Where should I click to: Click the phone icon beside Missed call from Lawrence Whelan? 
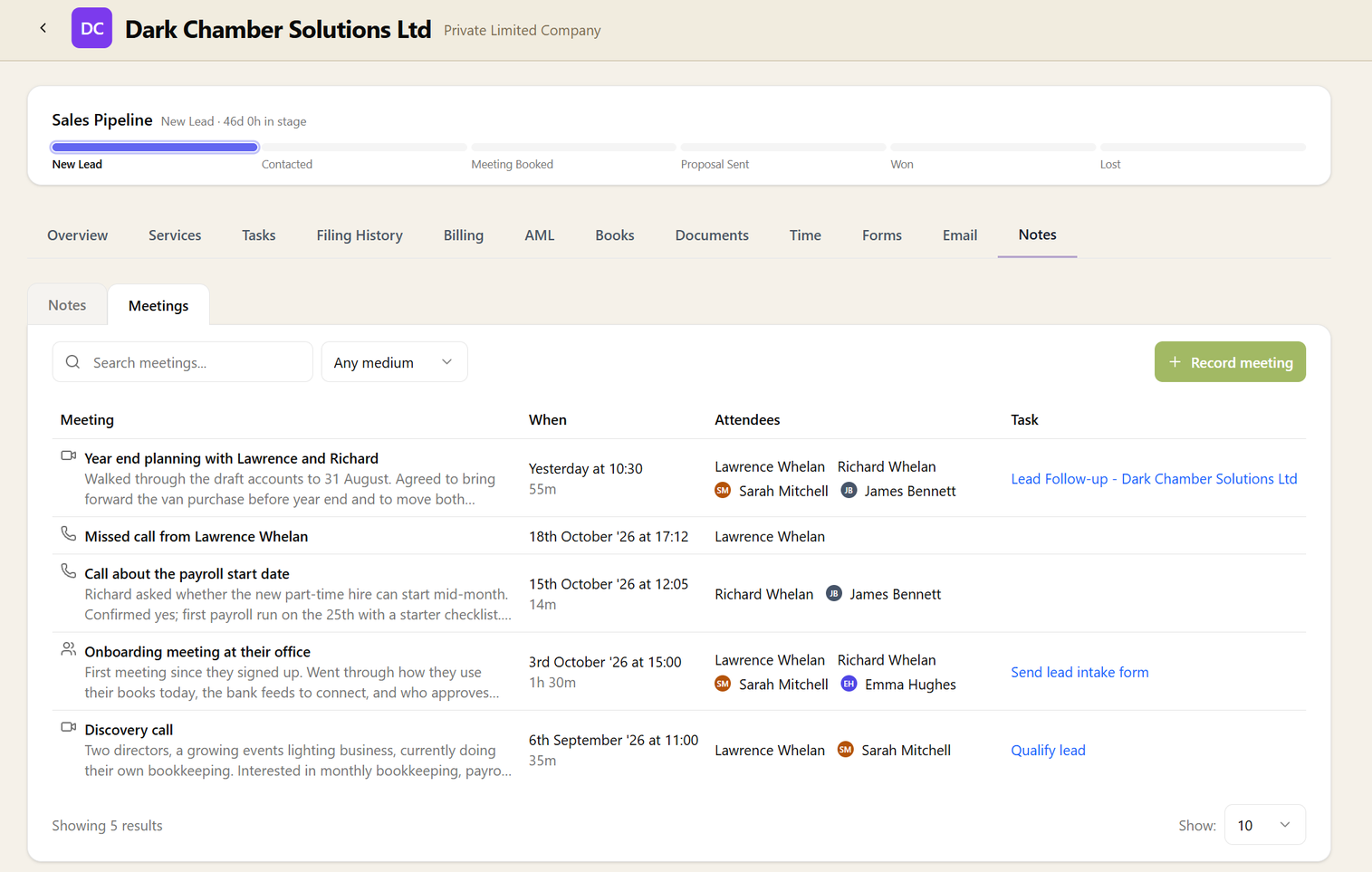pos(68,533)
